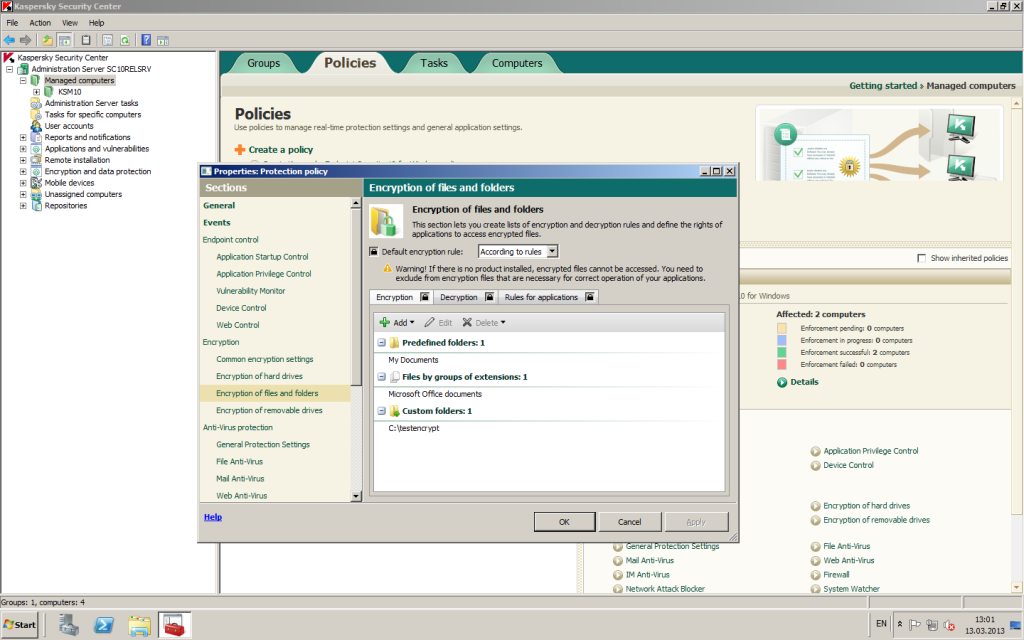The image size is (1024, 640).
Task: Click the Create a policy link
Action: point(281,150)
